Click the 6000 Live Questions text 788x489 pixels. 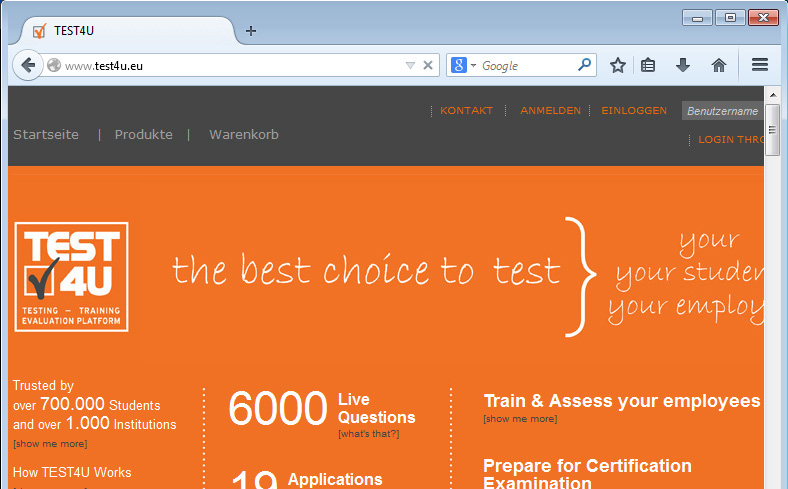(322, 408)
